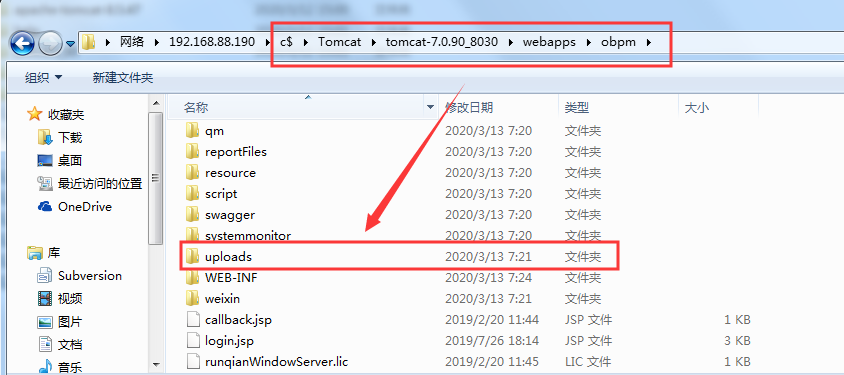Screen dimensions: 844x375
Task: Click the login.jsp file icon
Action: tap(193, 340)
